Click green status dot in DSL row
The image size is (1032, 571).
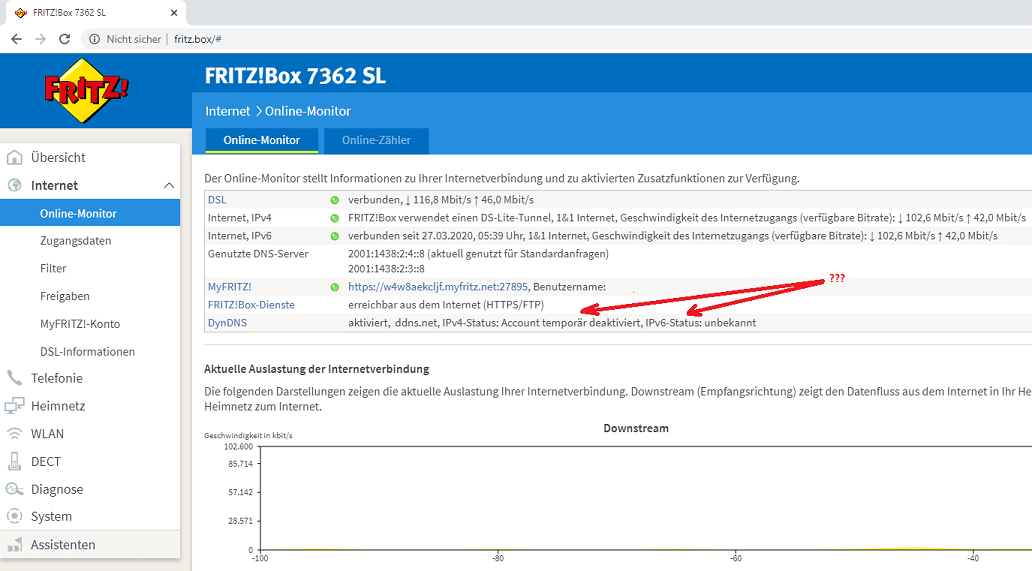tap(334, 200)
